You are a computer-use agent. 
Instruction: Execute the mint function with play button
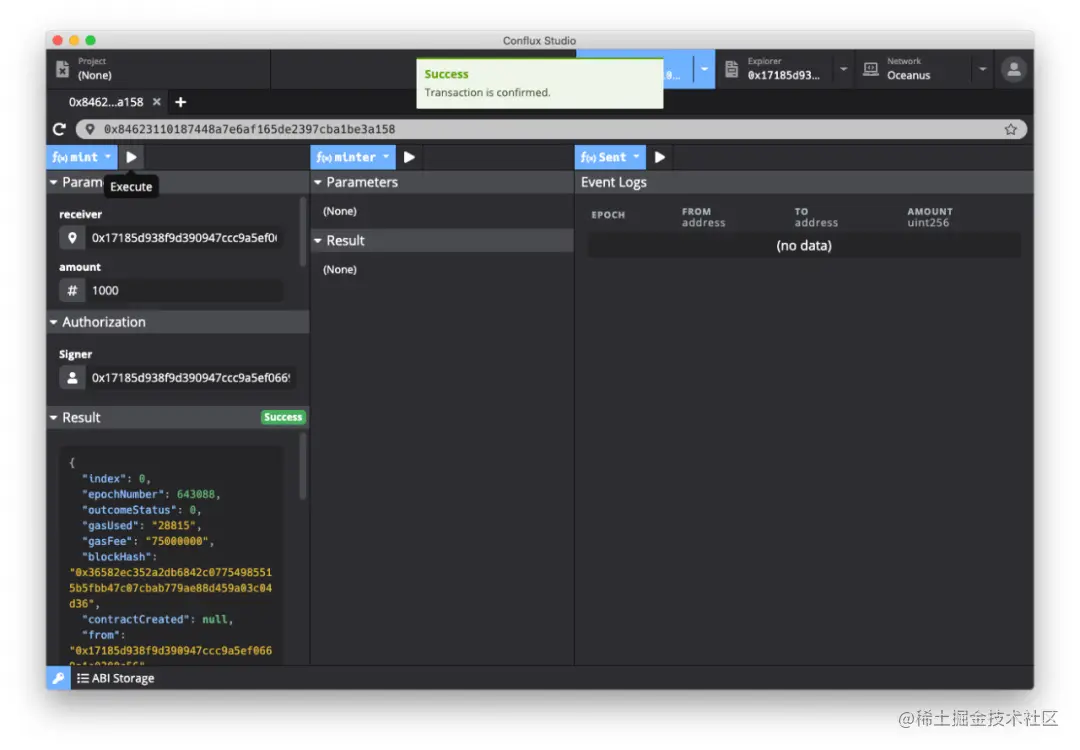click(x=131, y=157)
